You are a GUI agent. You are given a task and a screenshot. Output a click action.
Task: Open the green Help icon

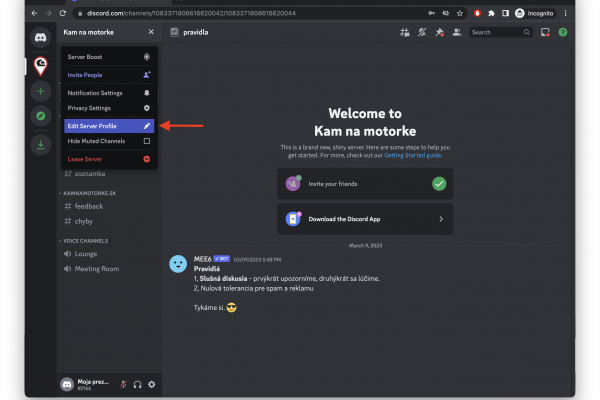click(563, 33)
